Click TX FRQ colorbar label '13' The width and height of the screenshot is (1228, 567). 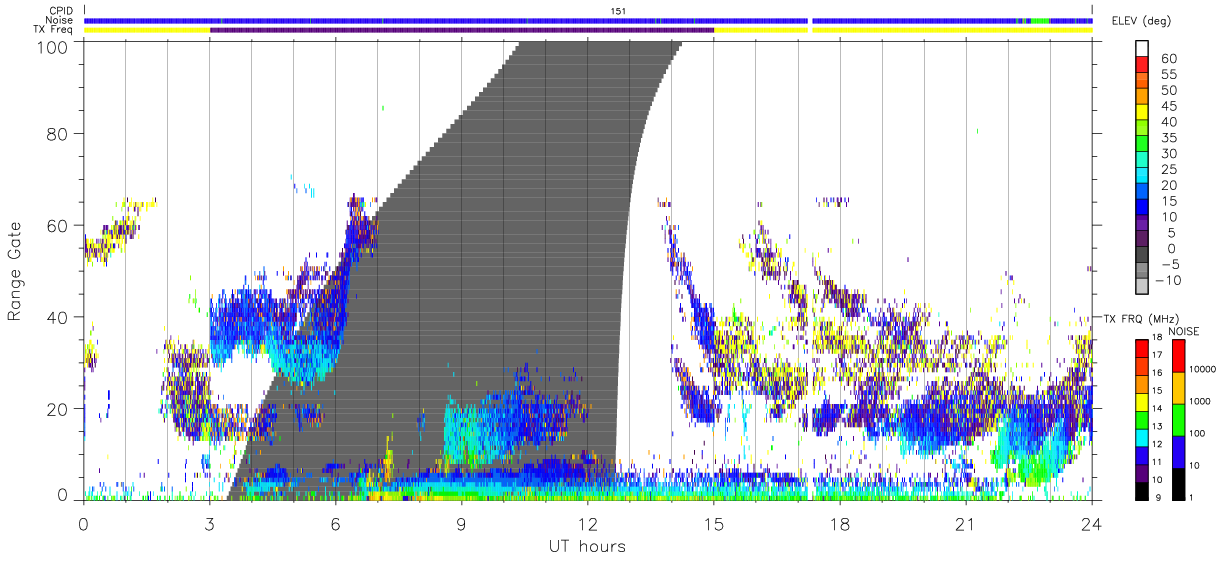pos(1156,427)
